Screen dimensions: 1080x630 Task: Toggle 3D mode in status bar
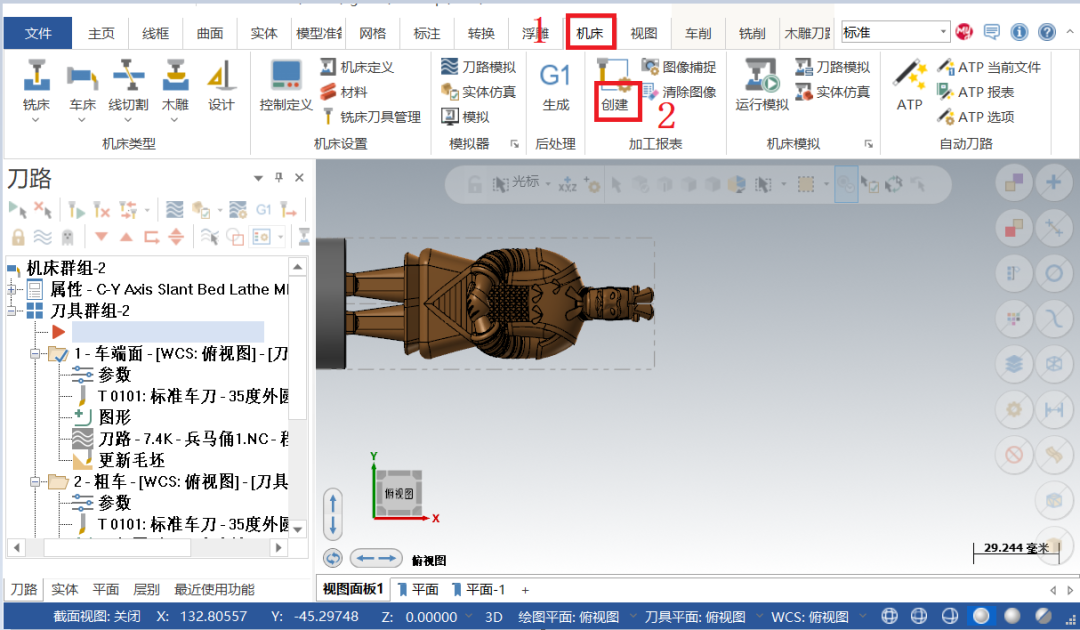pyautogui.click(x=494, y=616)
